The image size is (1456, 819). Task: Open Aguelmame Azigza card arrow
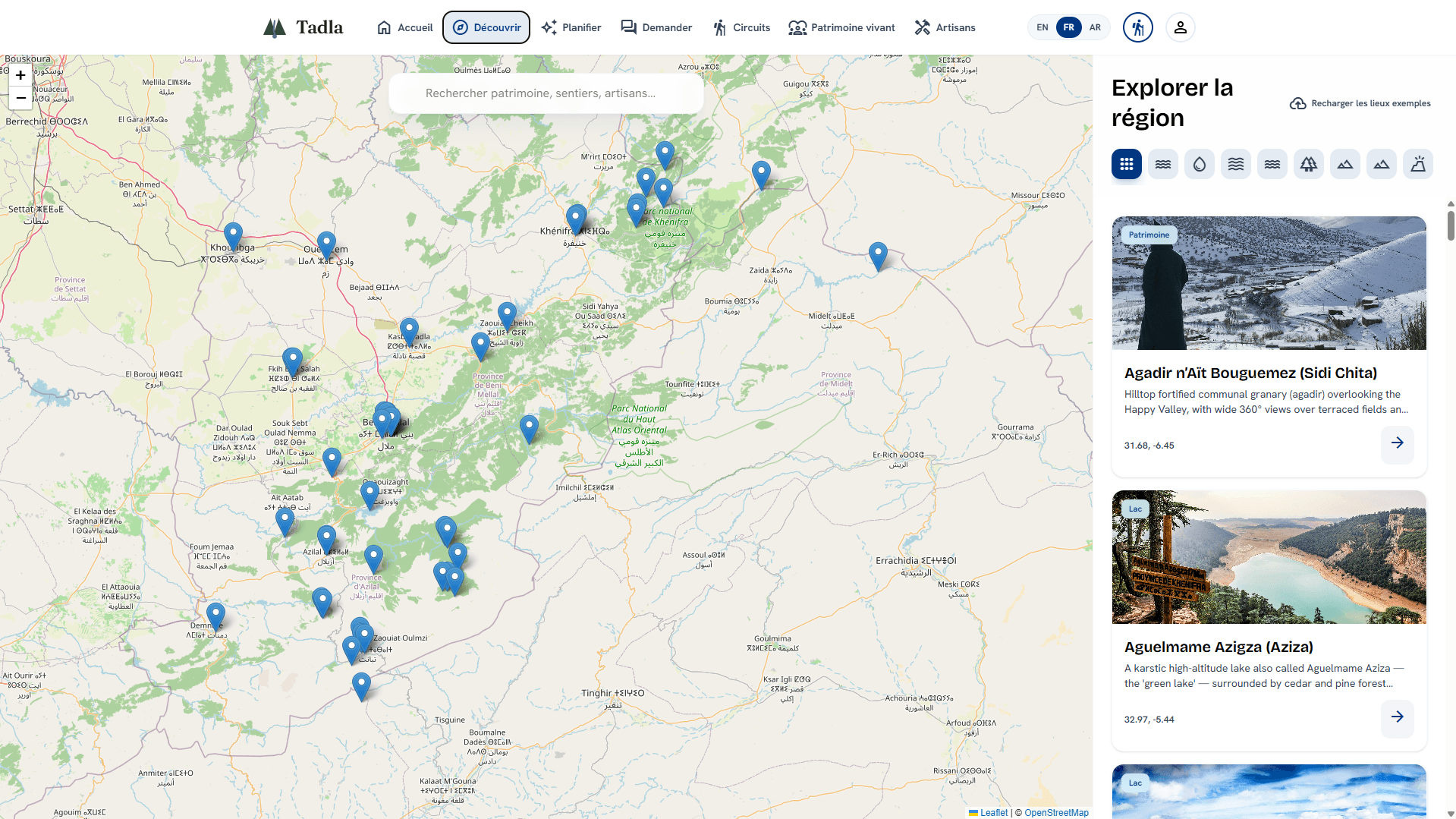1398,717
